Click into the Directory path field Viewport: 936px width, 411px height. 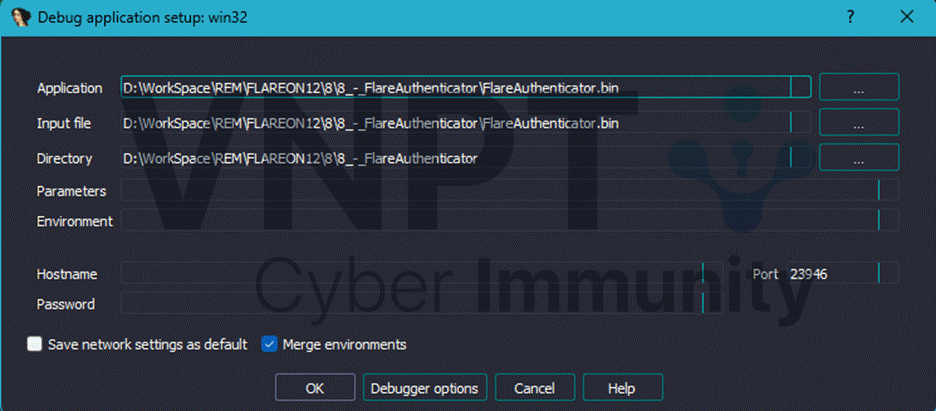pos(450,158)
